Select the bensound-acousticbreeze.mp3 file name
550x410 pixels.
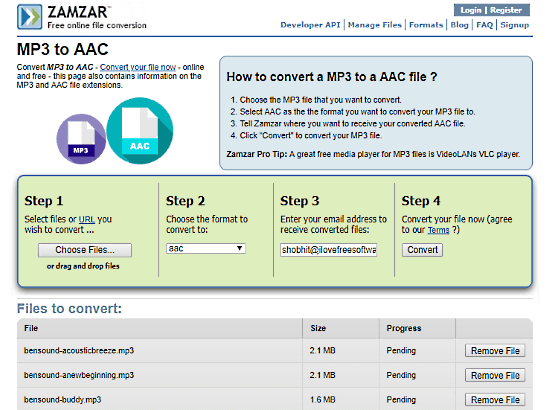tap(79, 351)
